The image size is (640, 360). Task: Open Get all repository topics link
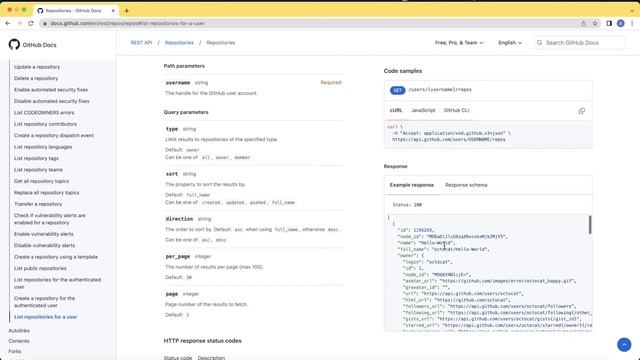42,181
